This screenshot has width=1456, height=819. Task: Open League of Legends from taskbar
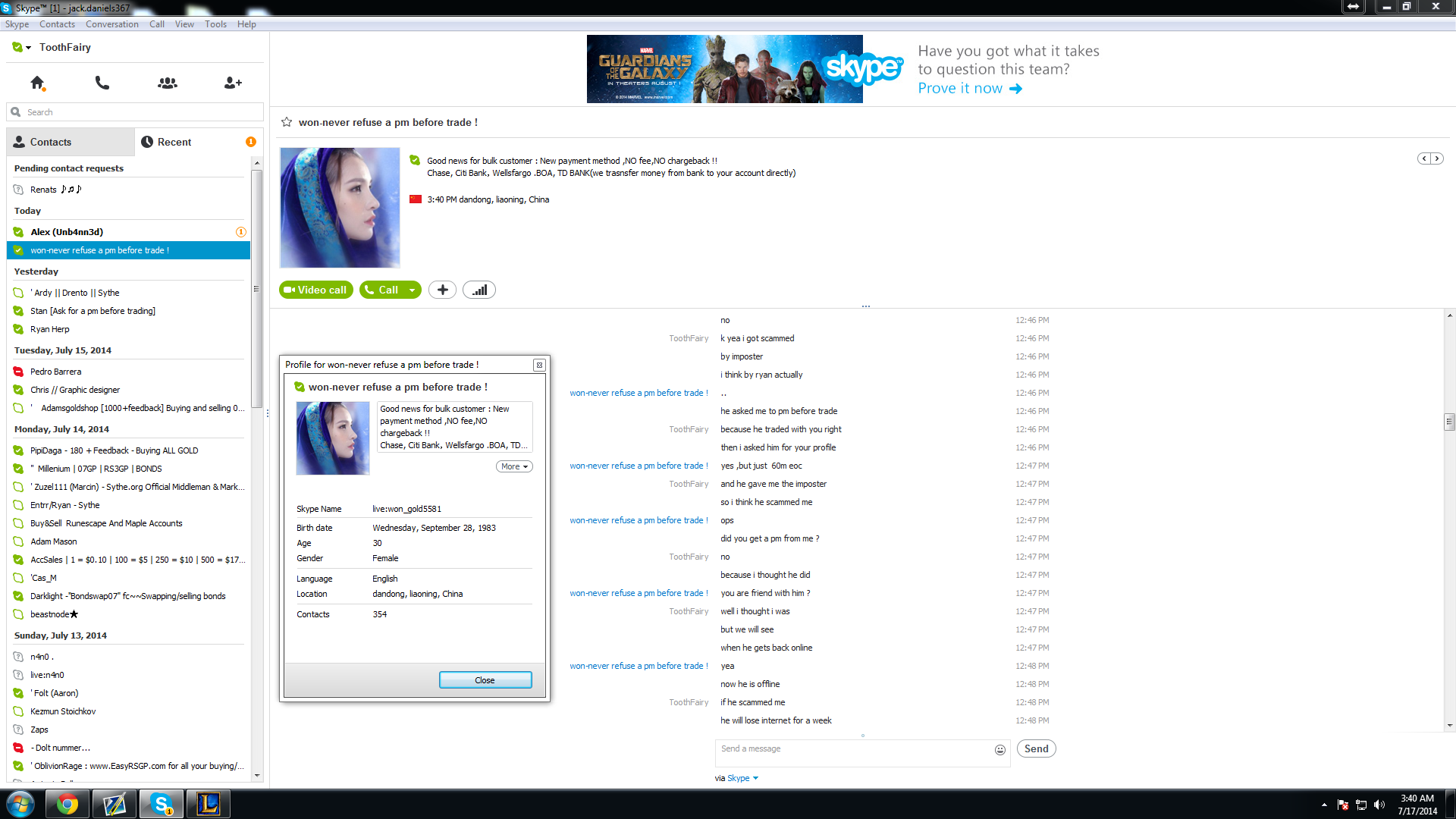pyautogui.click(x=209, y=804)
